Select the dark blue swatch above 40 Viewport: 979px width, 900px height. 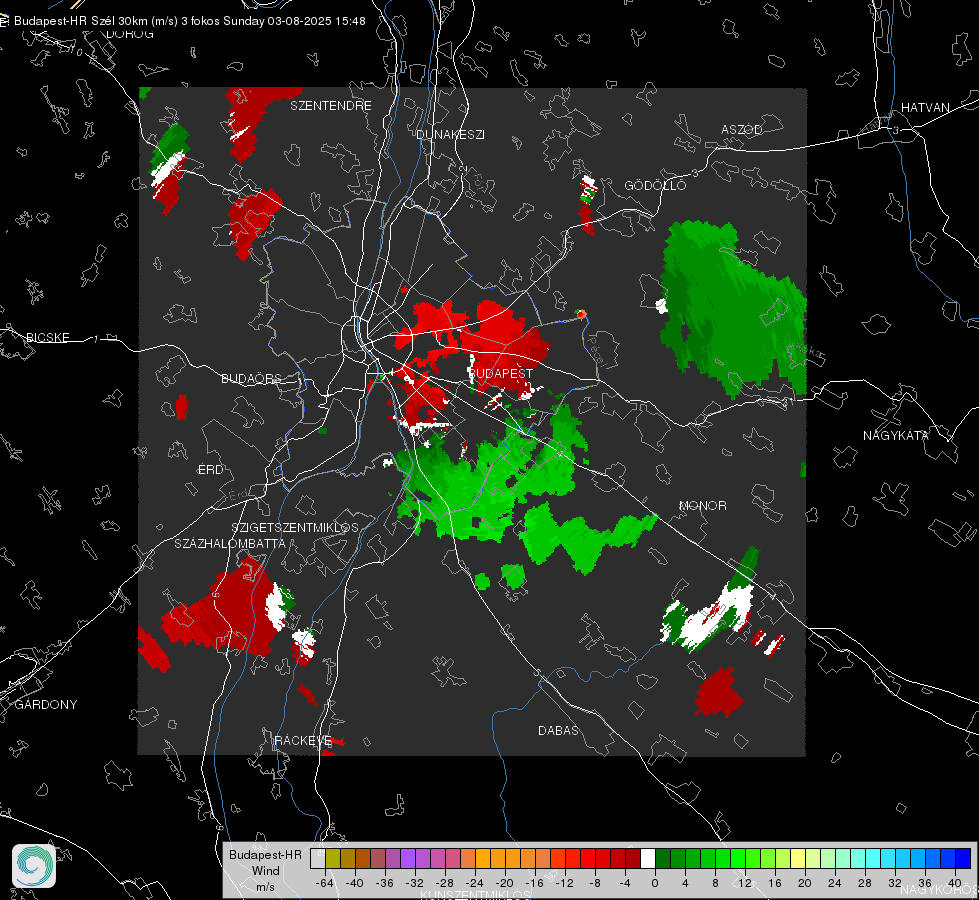click(x=963, y=858)
